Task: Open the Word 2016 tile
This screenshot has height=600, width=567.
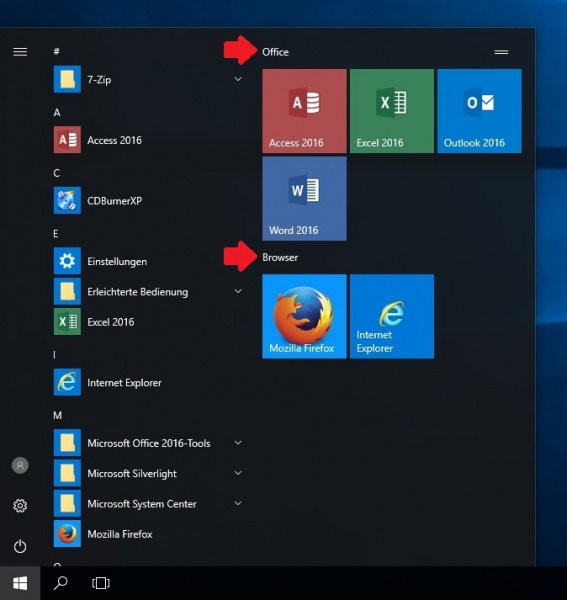Action: point(305,199)
